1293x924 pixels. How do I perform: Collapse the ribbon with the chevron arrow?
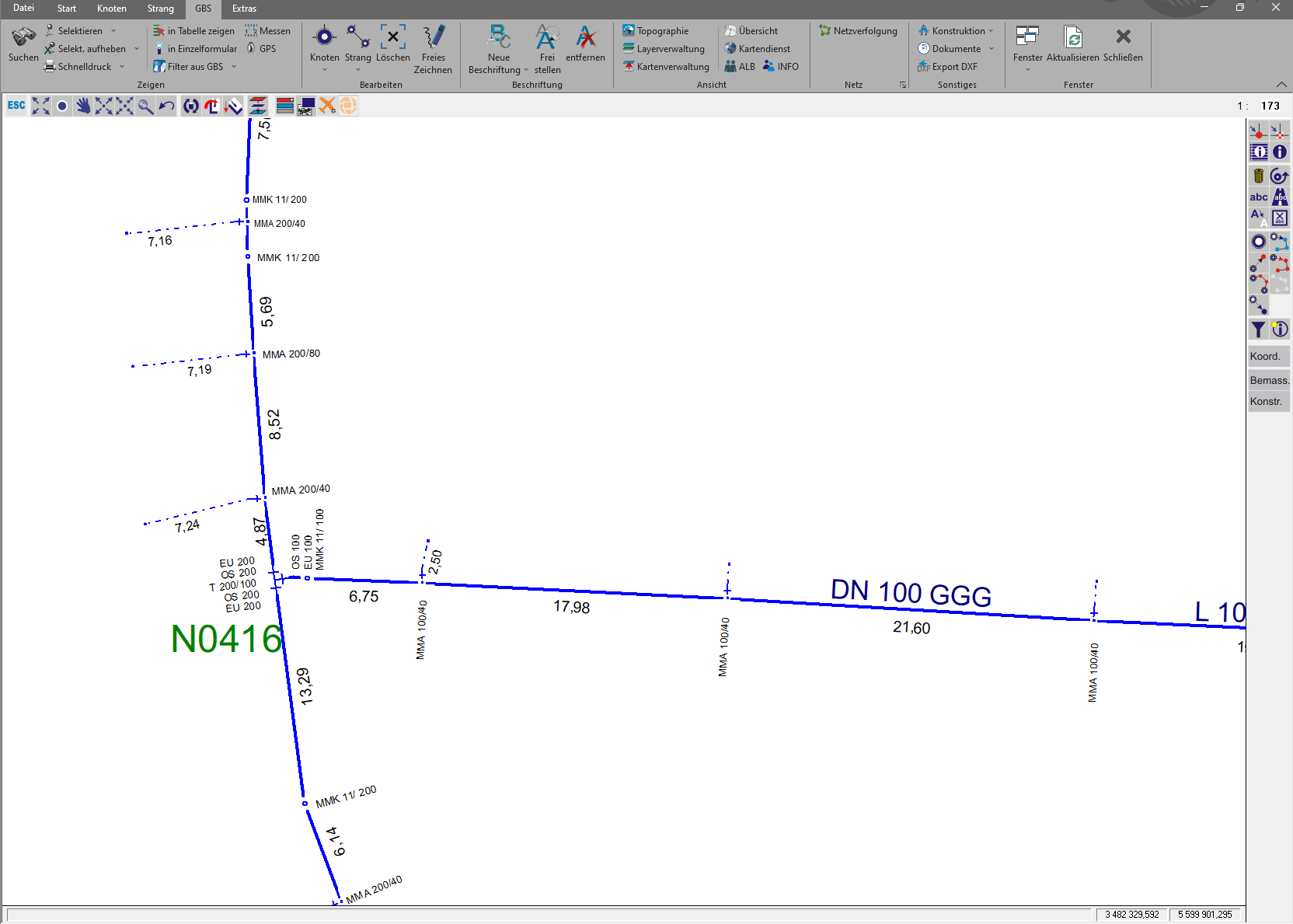point(1281,84)
